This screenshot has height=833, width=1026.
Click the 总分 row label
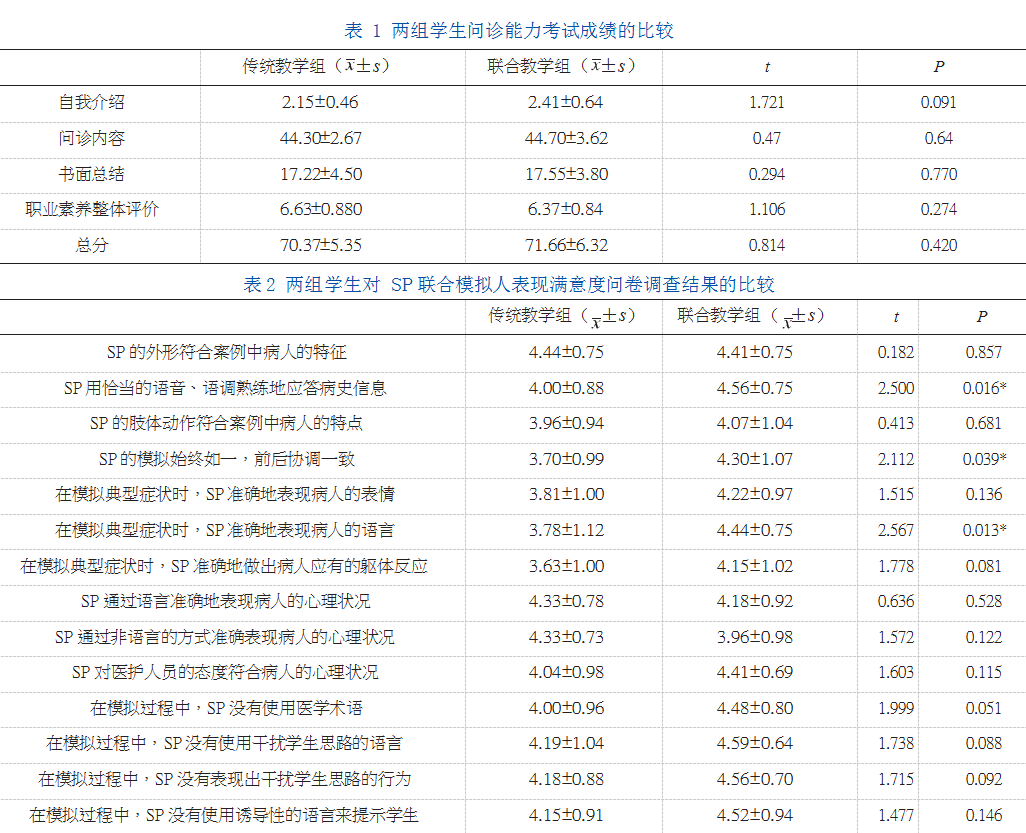(92, 245)
